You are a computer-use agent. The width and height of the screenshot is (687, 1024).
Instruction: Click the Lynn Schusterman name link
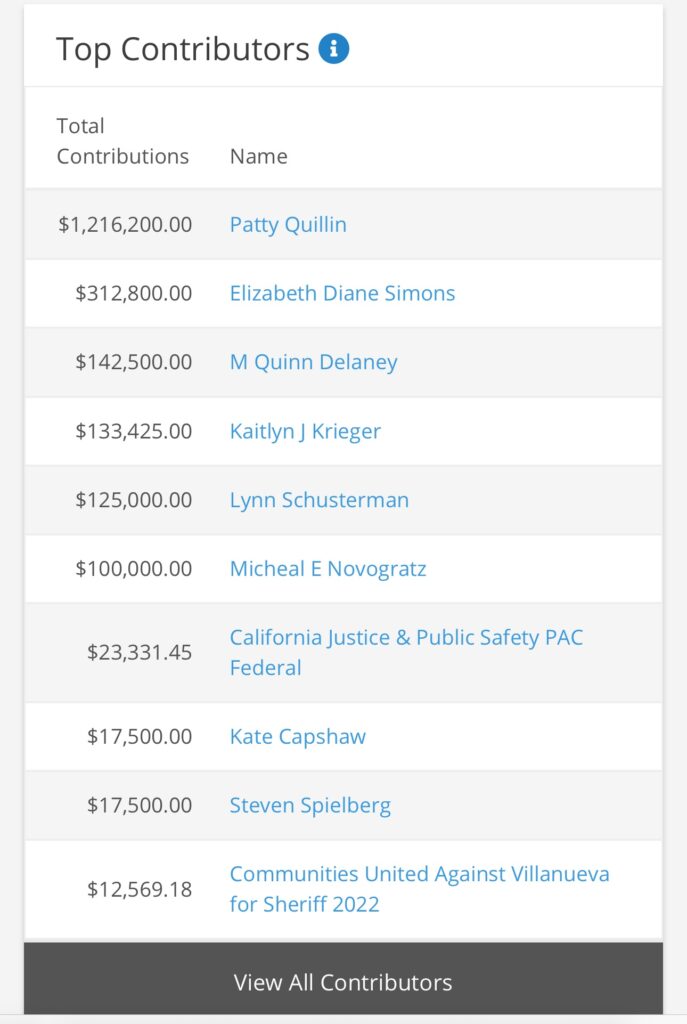pos(319,500)
